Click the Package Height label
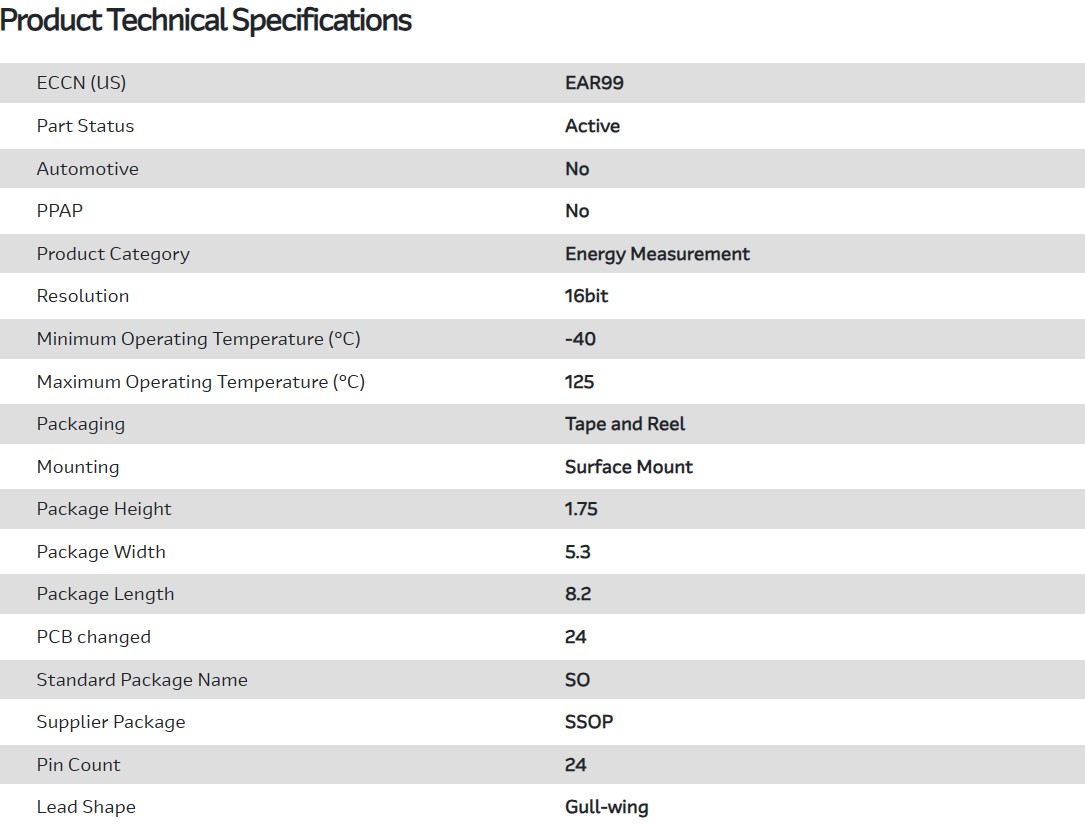This screenshot has height=824, width=1085. [x=104, y=509]
